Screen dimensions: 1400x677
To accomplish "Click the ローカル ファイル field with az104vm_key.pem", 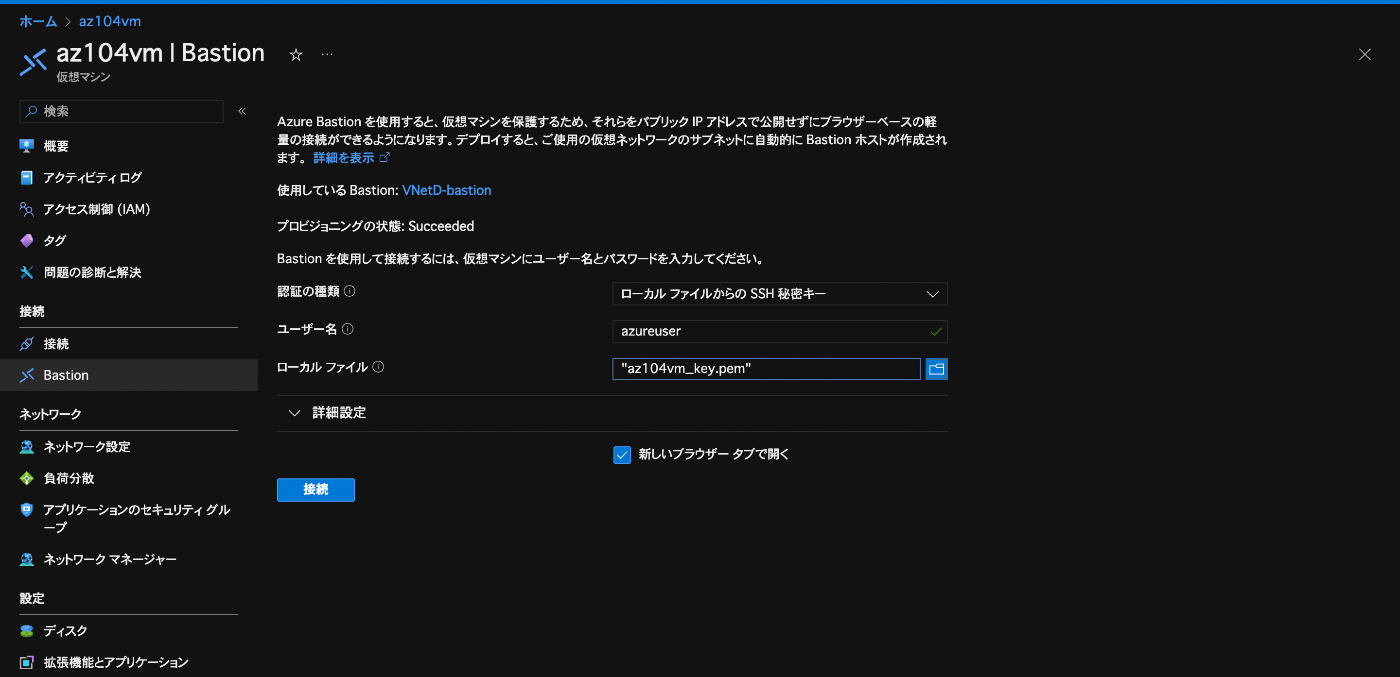I will [x=766, y=369].
